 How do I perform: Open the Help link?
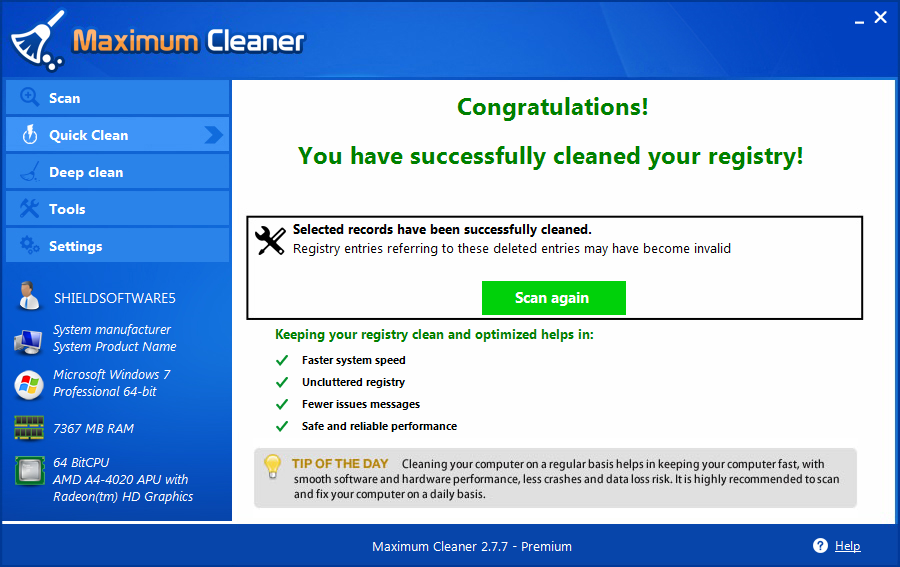tap(847, 546)
